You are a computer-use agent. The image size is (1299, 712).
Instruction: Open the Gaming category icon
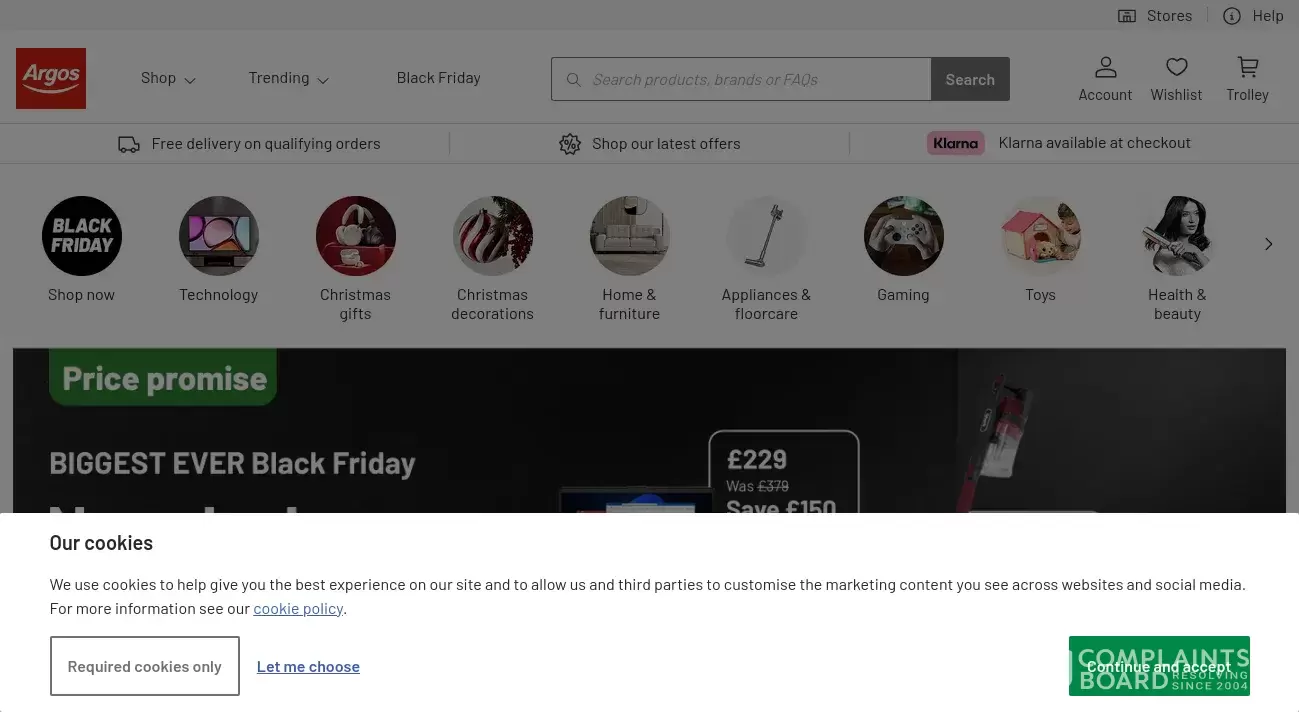[x=903, y=236]
